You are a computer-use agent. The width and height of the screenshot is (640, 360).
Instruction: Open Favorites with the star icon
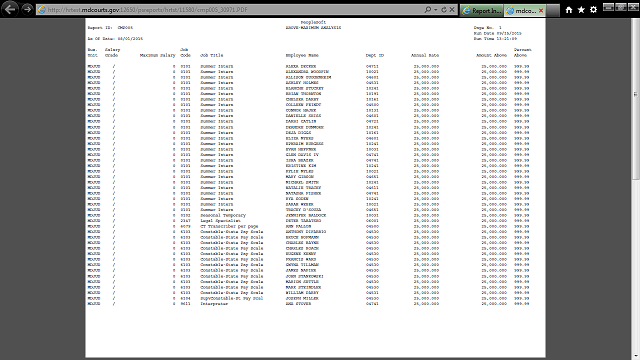point(581,10)
